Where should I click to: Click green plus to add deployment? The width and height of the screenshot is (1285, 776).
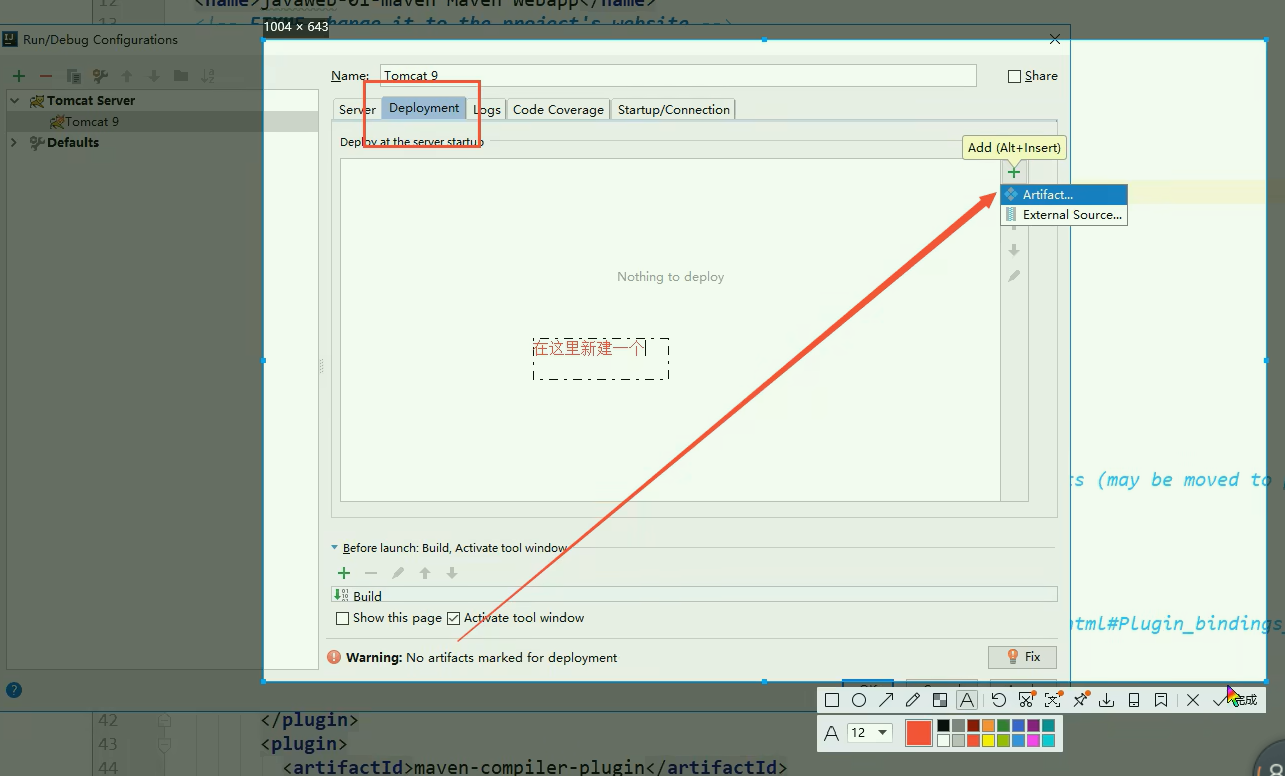tap(1014, 172)
